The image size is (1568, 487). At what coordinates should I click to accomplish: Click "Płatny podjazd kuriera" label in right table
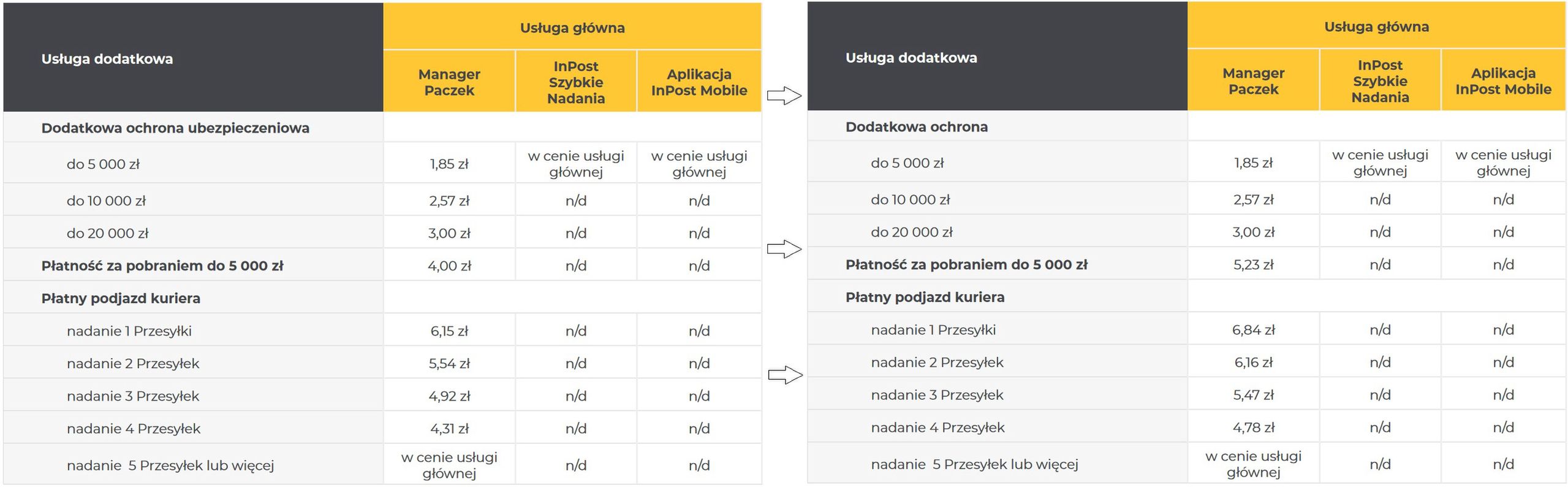click(x=925, y=297)
